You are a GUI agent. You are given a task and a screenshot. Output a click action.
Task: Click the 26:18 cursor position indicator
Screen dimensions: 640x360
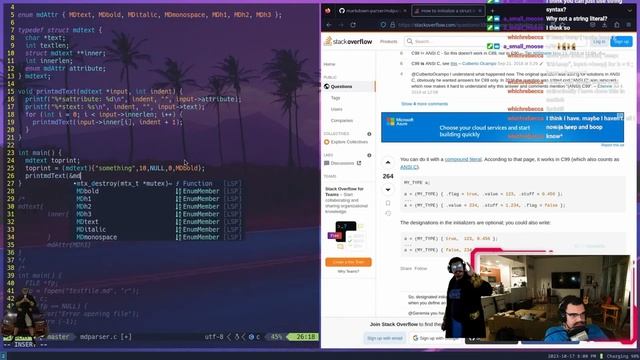click(x=306, y=337)
